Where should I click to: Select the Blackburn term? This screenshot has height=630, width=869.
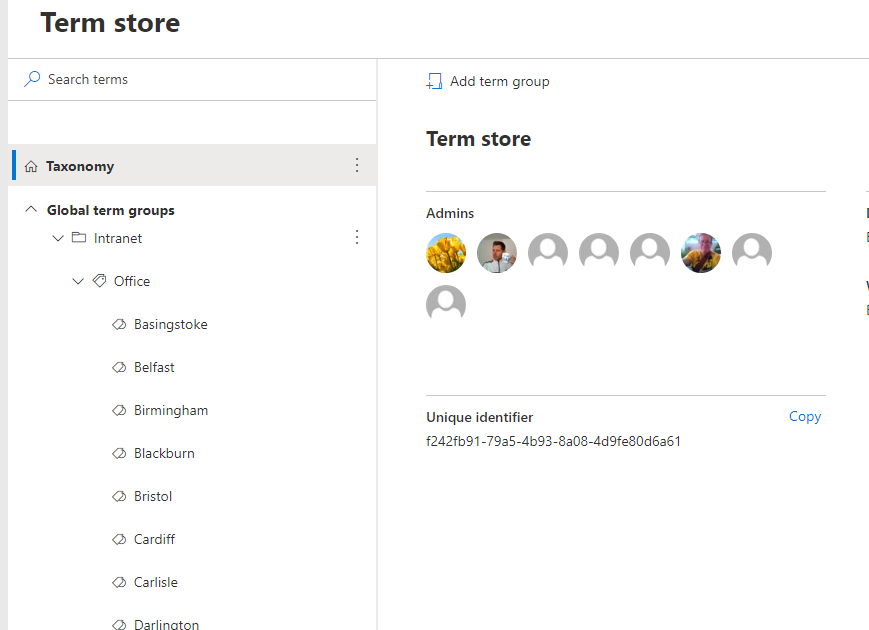pyautogui.click(x=166, y=453)
